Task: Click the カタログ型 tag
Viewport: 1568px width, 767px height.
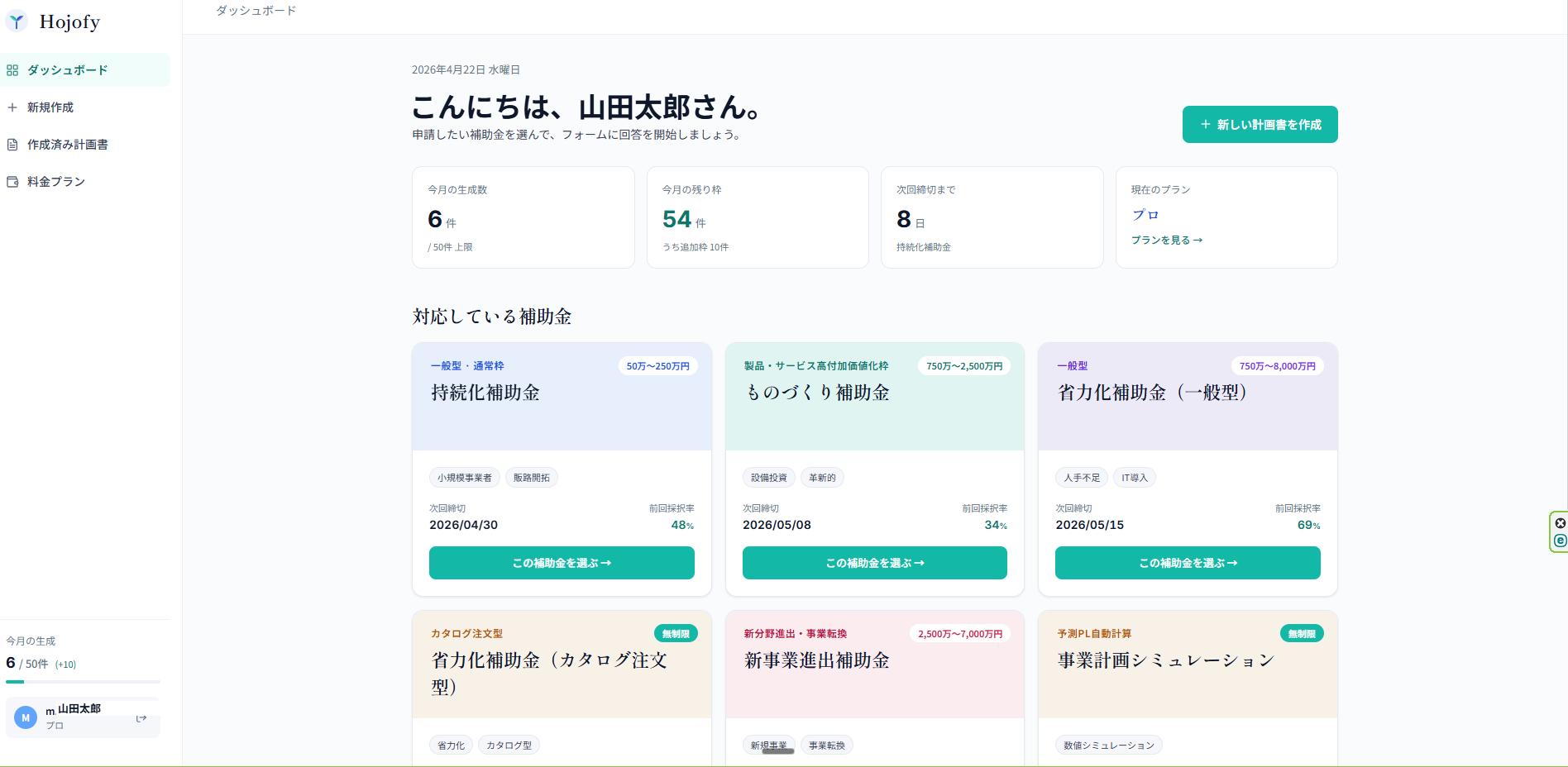Action: coord(509,746)
